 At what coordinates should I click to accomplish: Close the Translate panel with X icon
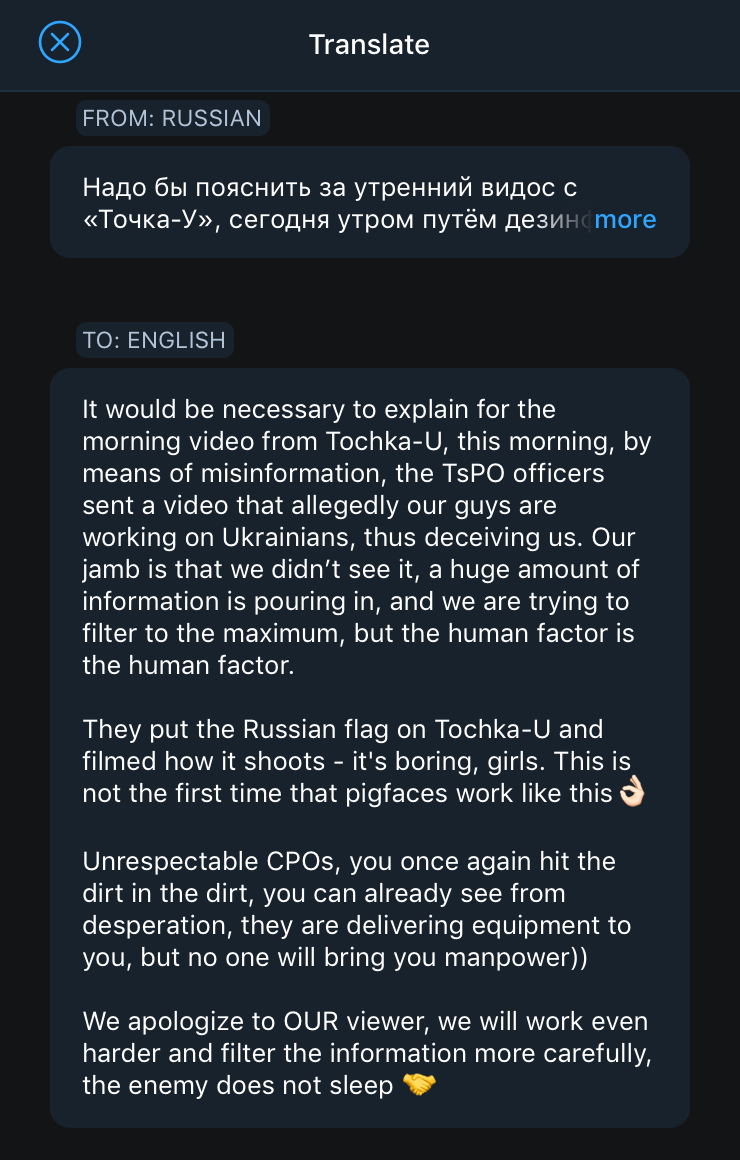[60, 42]
